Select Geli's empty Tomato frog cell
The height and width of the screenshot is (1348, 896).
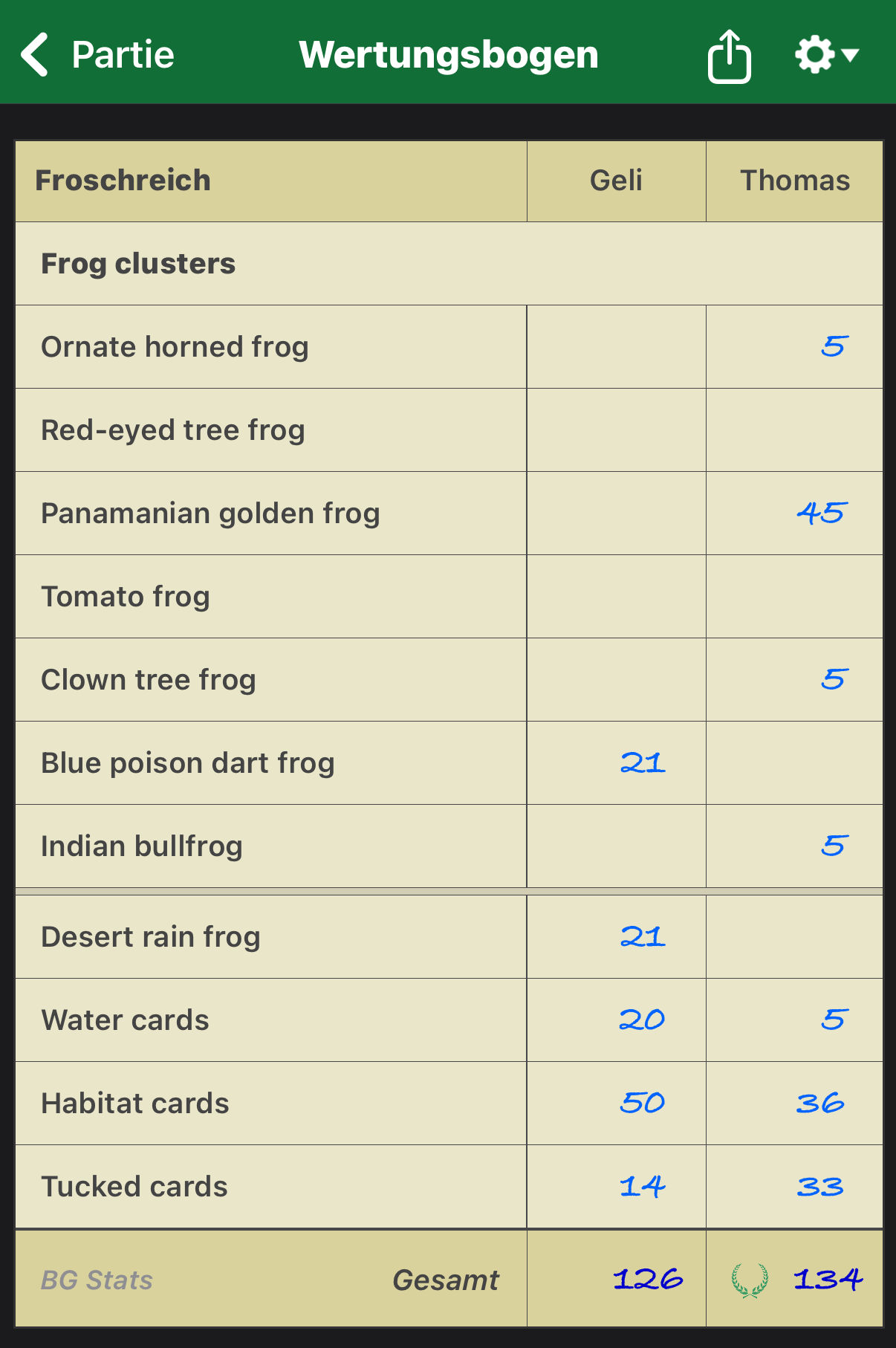tap(616, 596)
